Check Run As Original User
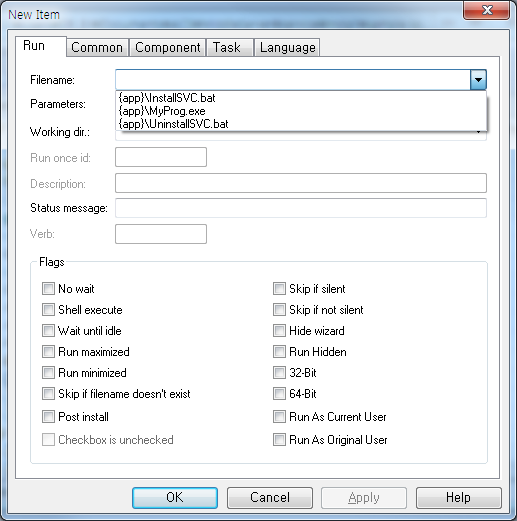The image size is (517, 521). coord(279,440)
